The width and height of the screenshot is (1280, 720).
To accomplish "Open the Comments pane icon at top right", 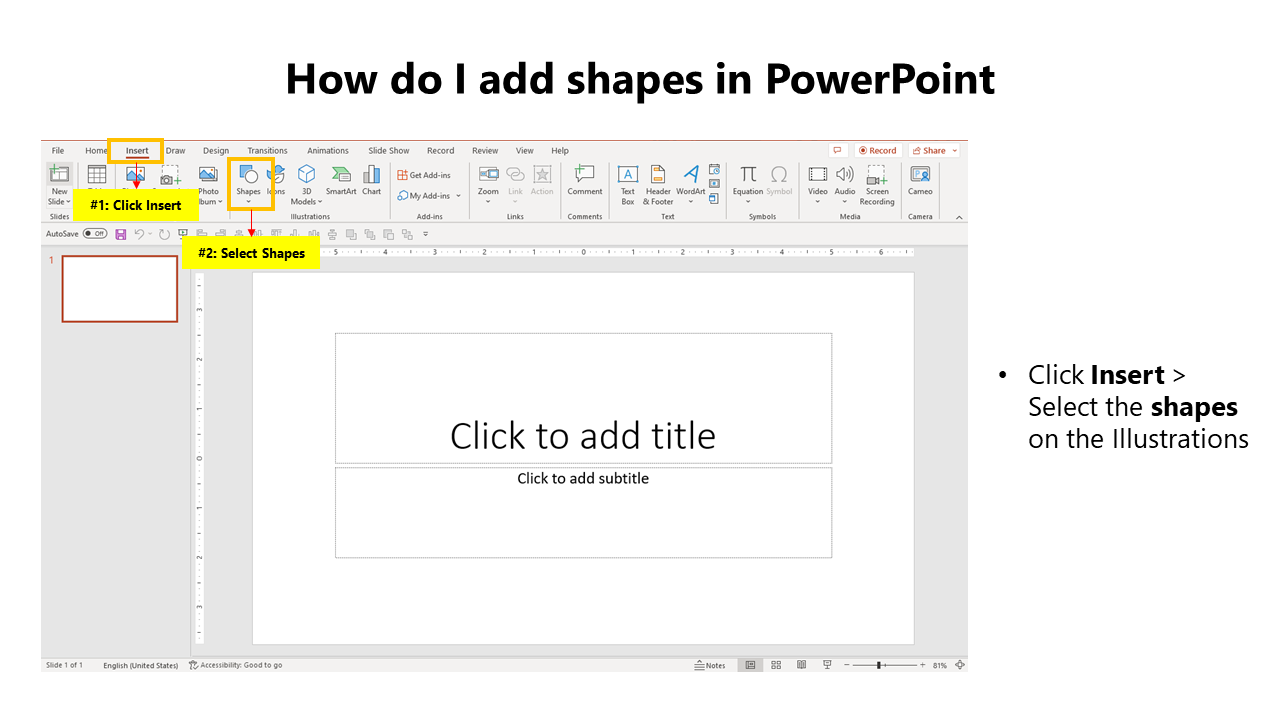I will [838, 151].
